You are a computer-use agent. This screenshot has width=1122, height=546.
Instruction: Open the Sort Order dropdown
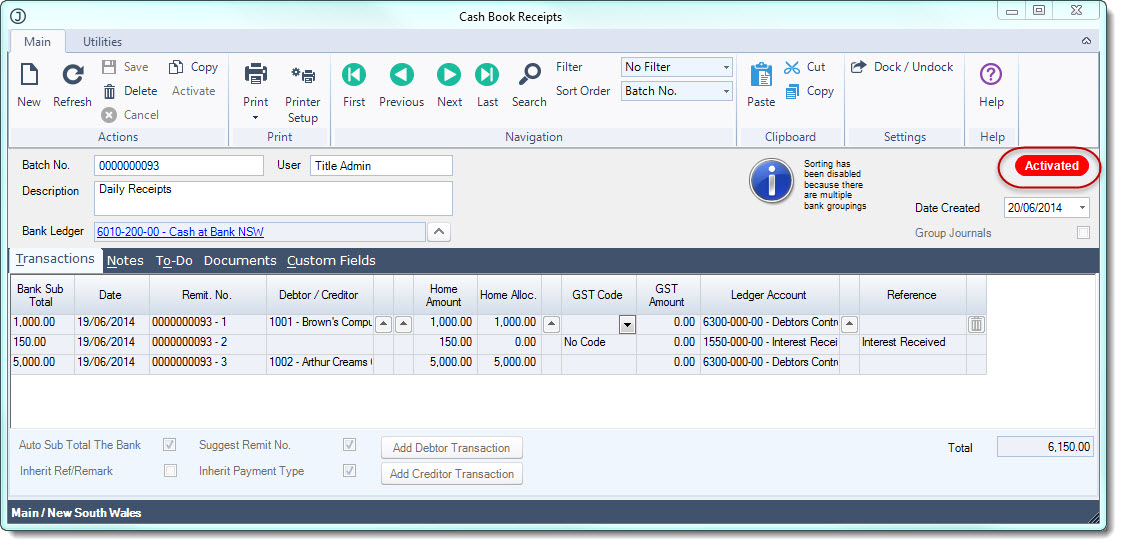click(676, 91)
